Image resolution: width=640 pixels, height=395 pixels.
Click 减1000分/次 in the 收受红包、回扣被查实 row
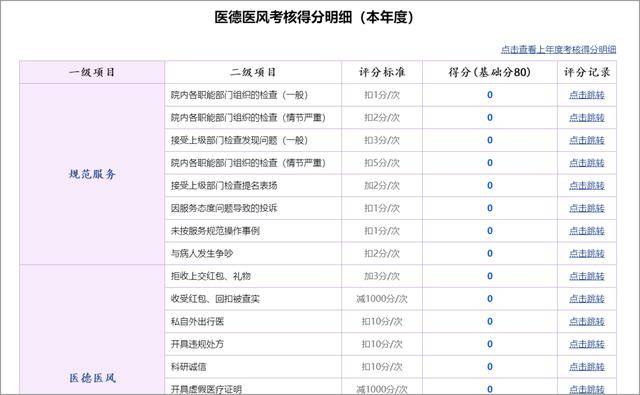coord(382,299)
